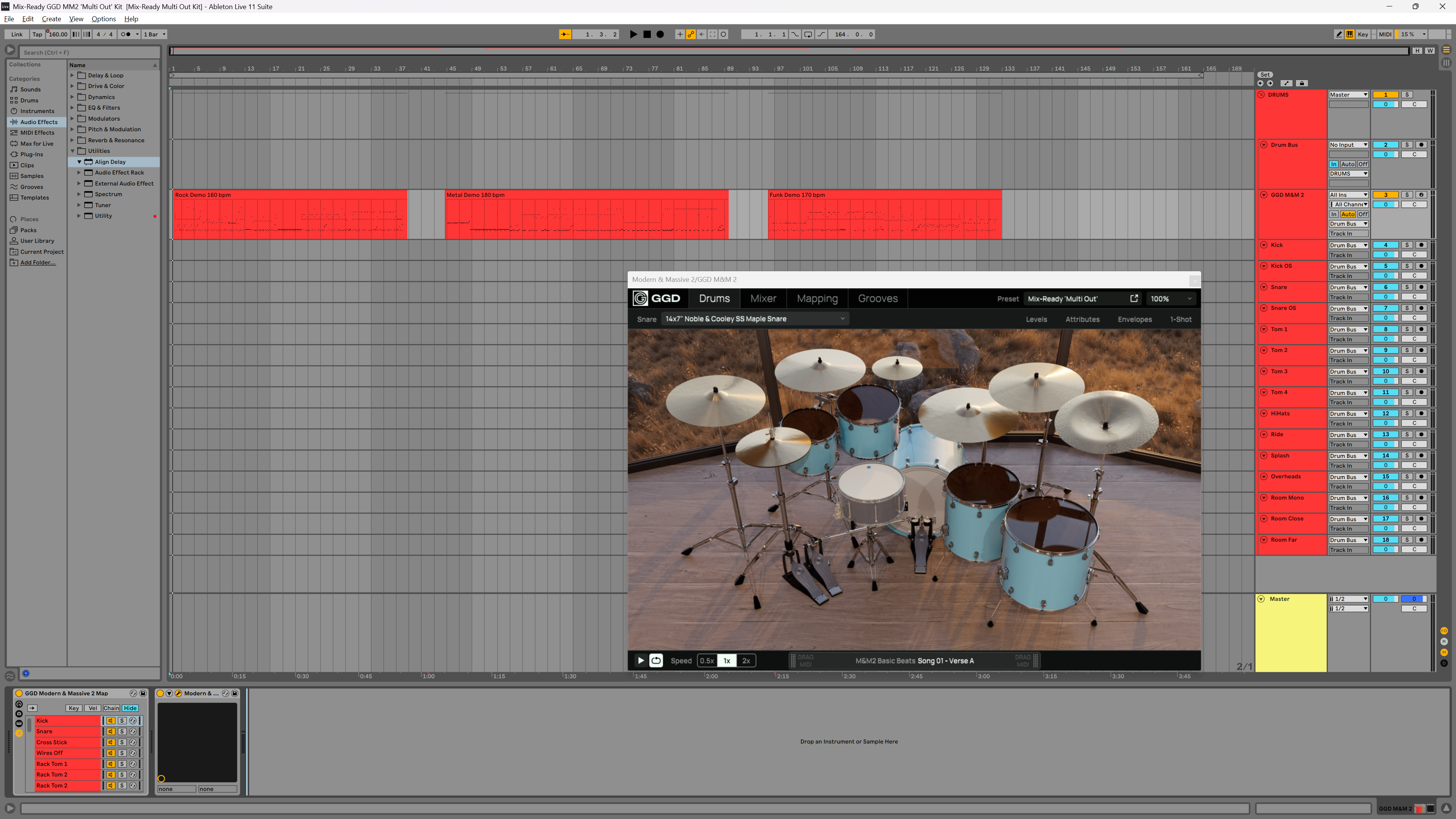Click the Add Folder link

click(x=38, y=263)
